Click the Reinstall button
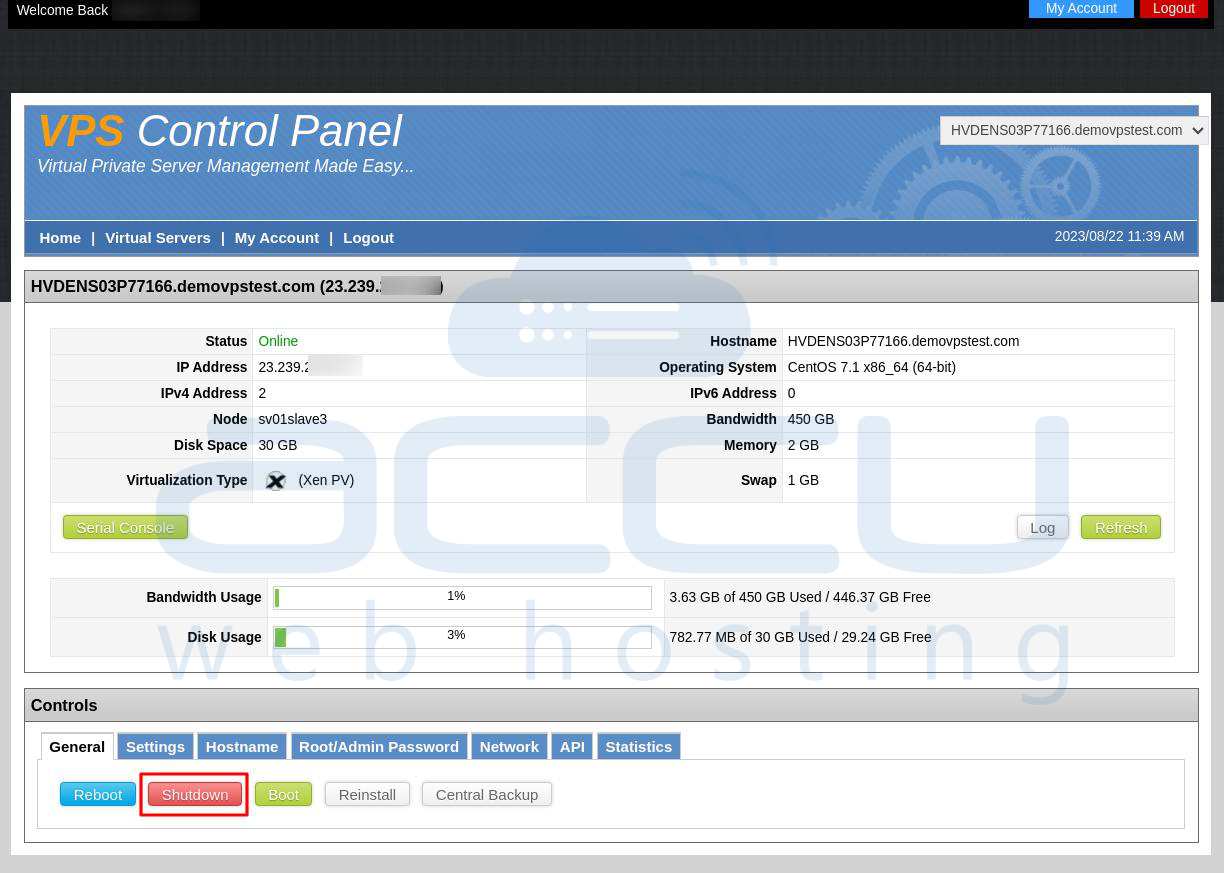This screenshot has width=1224, height=873. (x=367, y=794)
